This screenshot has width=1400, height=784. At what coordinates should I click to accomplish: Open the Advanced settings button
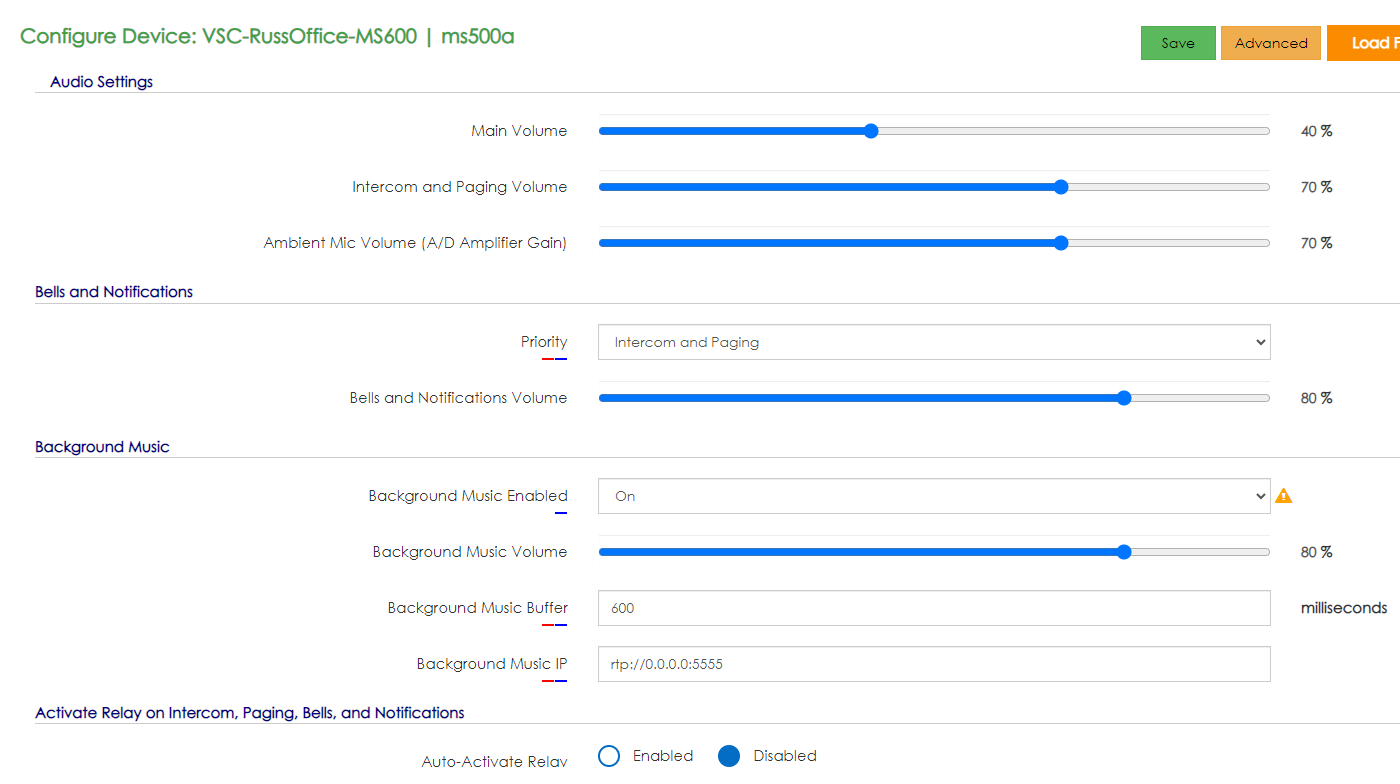1270,43
